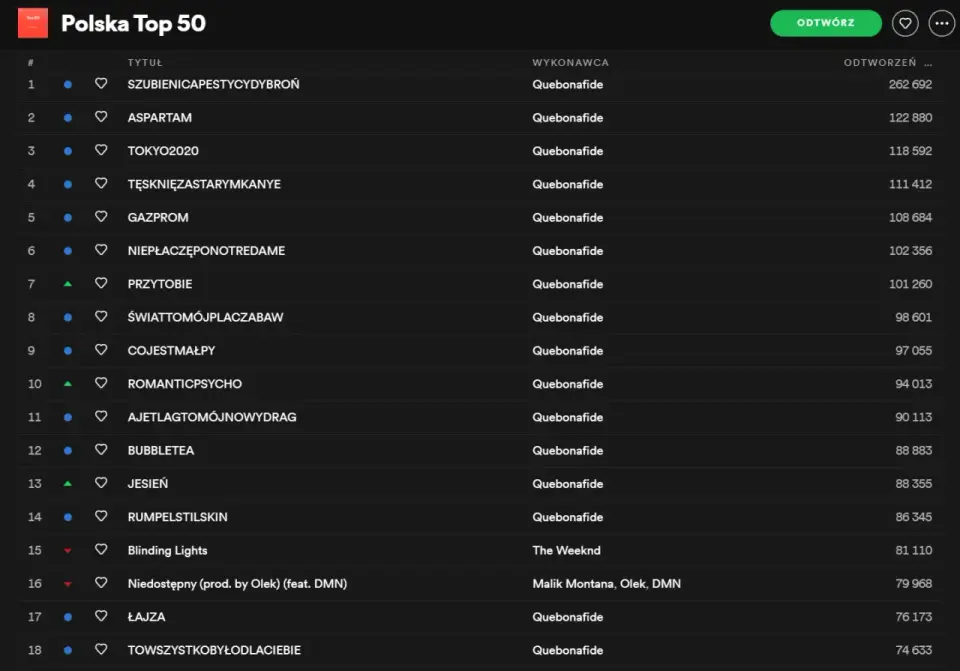Like the track Niedostępny (prod. by Olek)

coord(101,582)
